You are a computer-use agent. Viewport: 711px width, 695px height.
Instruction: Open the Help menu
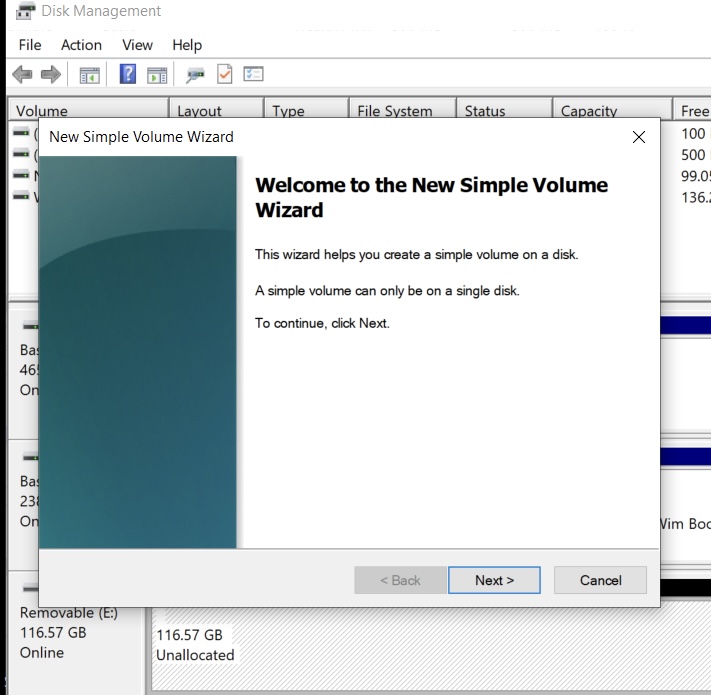(x=187, y=45)
